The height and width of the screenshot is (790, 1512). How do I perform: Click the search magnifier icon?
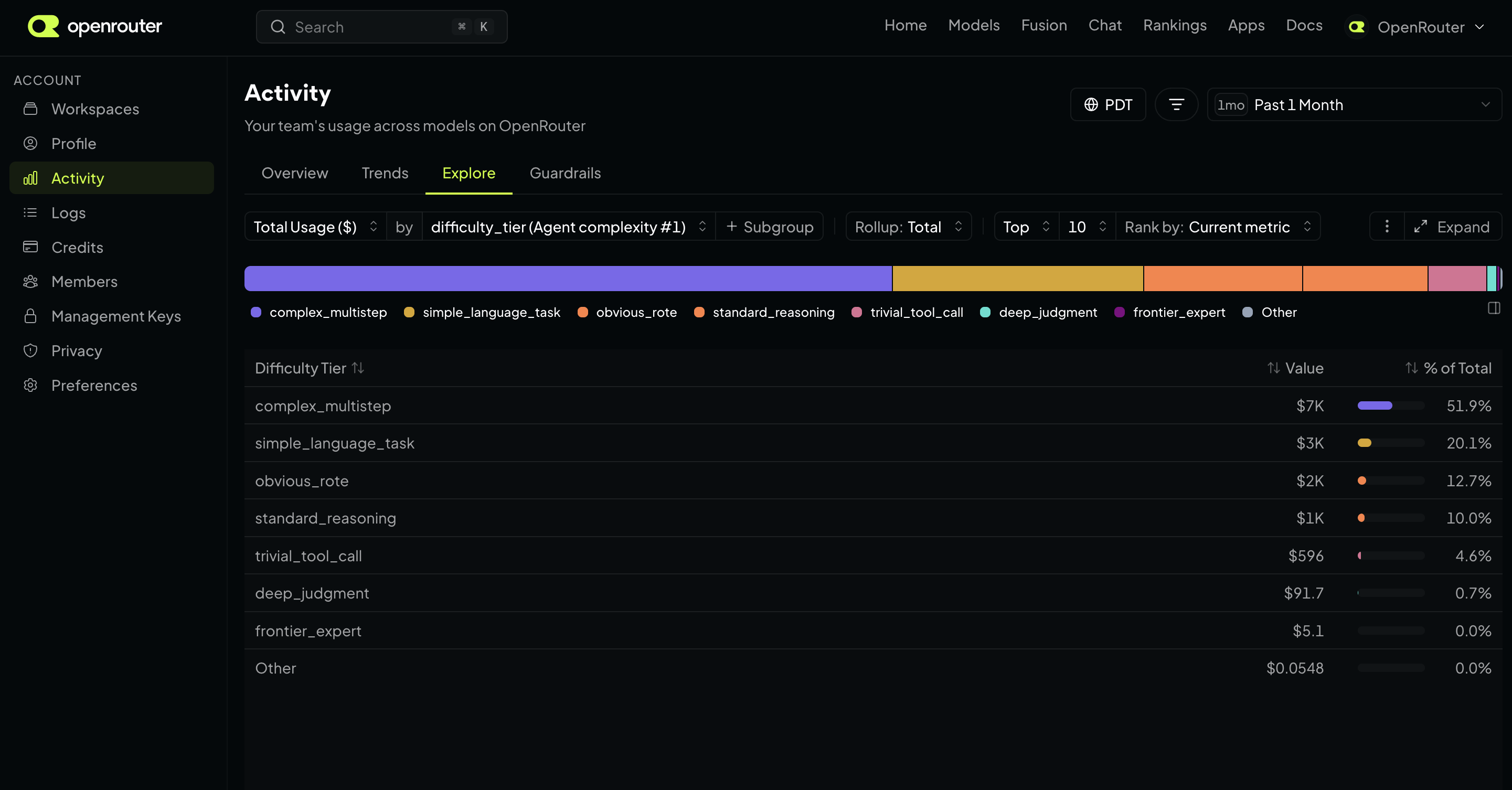point(278,27)
